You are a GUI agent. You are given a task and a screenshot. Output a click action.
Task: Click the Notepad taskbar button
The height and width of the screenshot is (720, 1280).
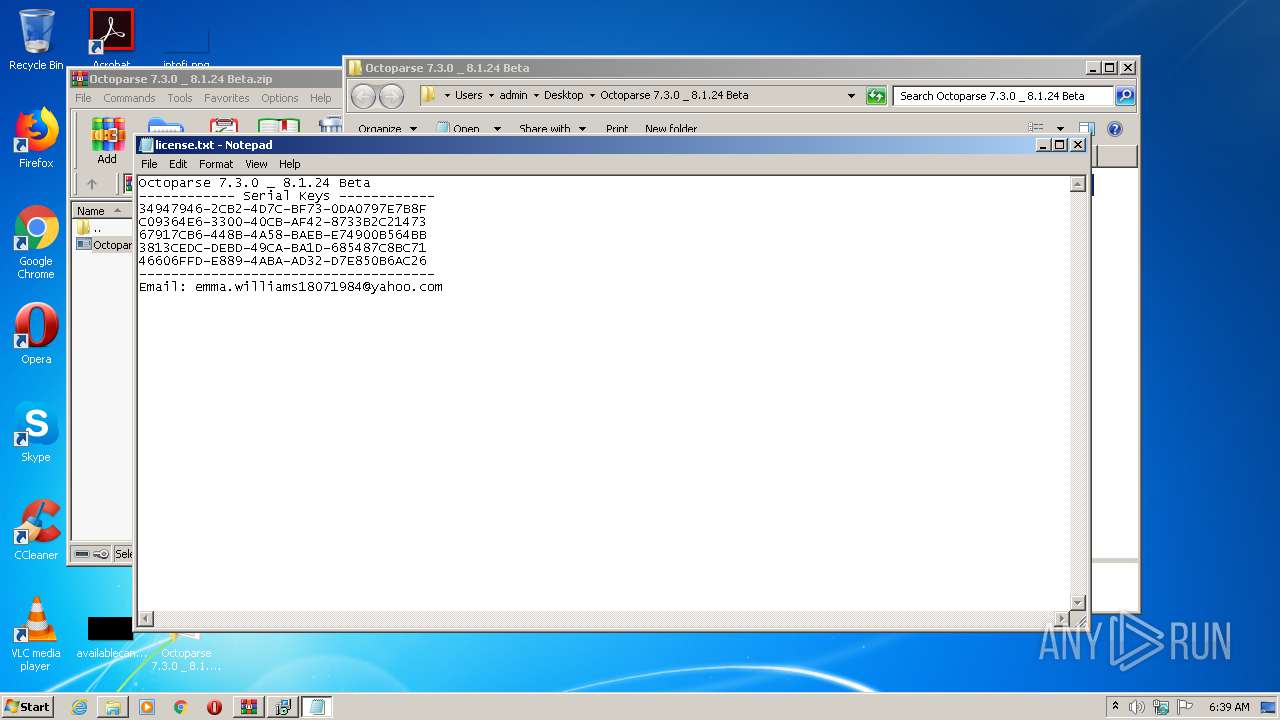click(316, 707)
